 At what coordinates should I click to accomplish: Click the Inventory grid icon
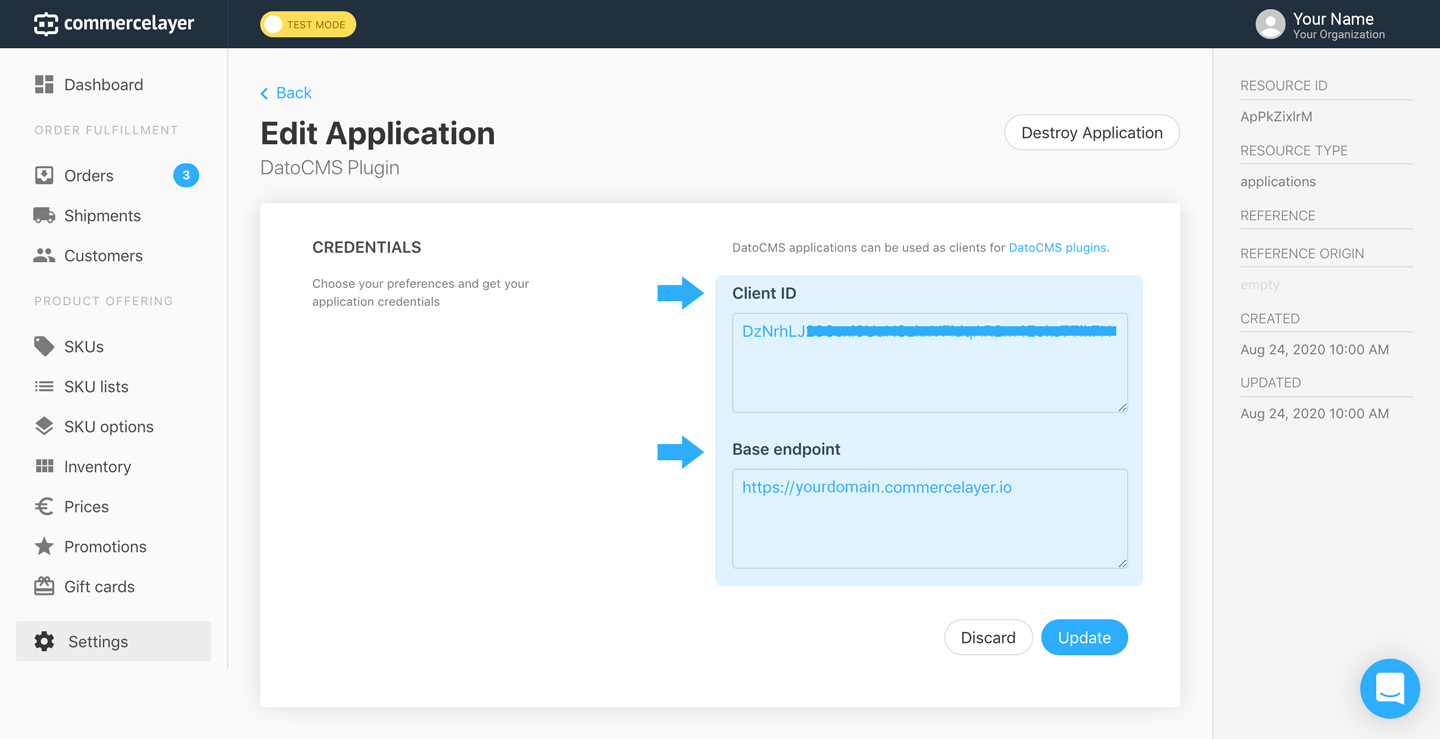[x=44, y=466]
